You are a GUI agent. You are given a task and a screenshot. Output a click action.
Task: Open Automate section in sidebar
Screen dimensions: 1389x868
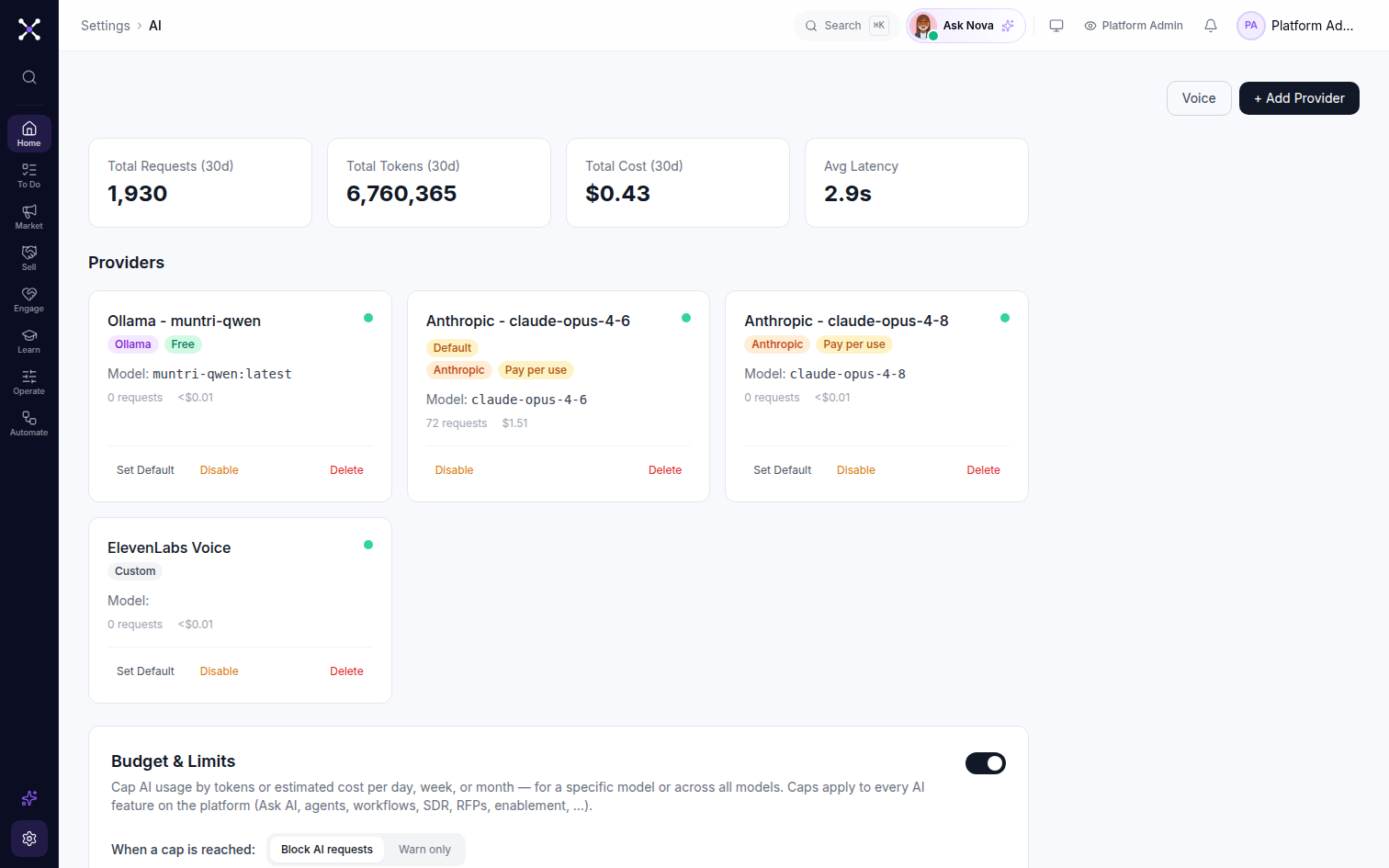tap(29, 423)
